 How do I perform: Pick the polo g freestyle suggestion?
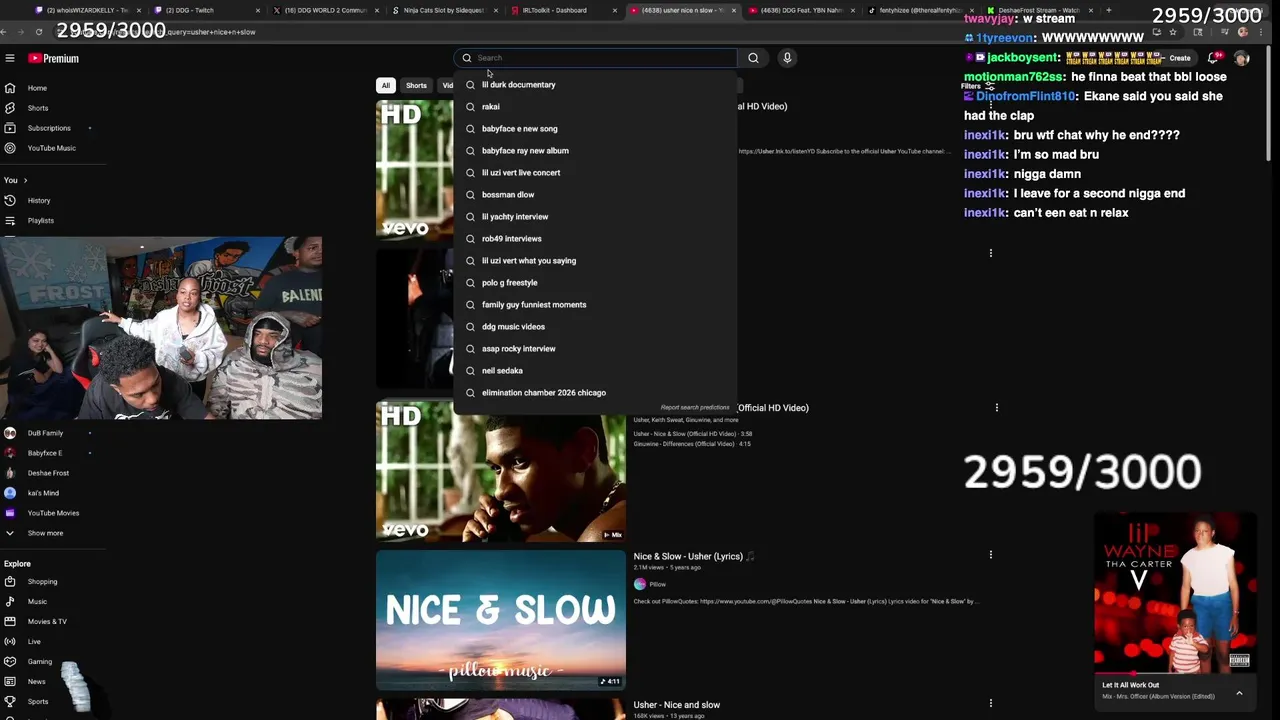pos(595,282)
